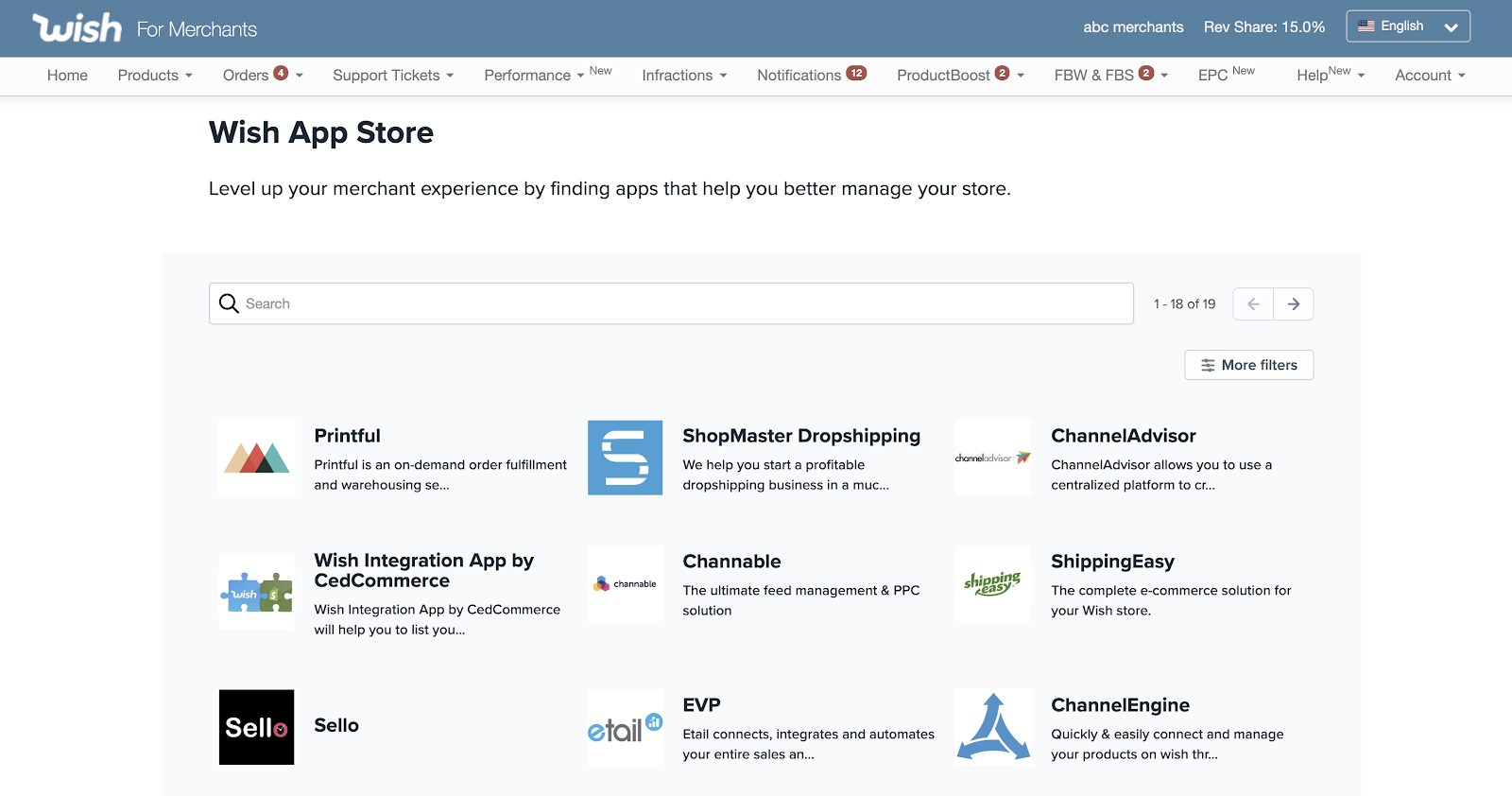Viewport: 1512px width, 796px height.
Task: Click the ShippingEasy description text
Action: [1171, 600]
